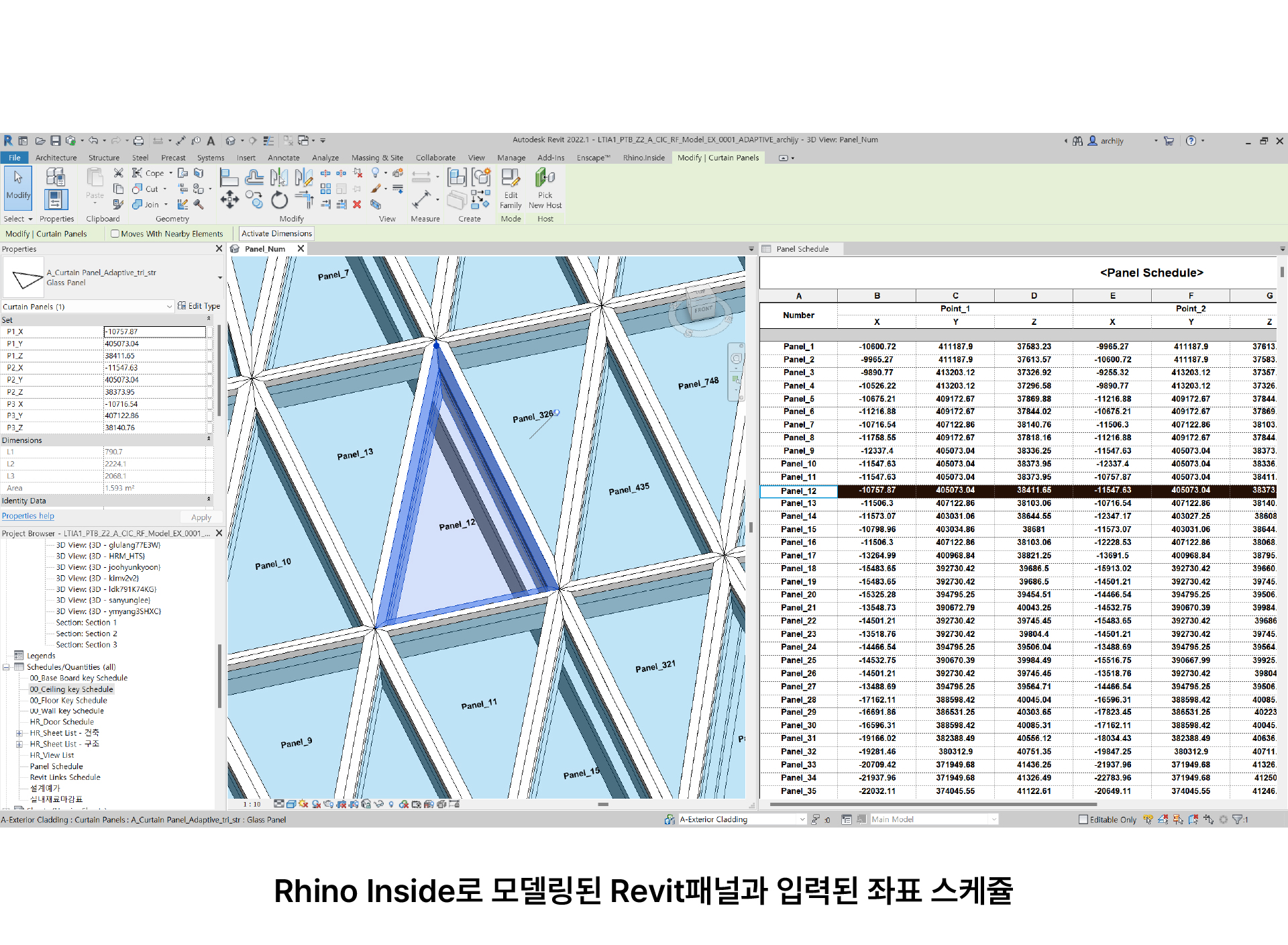Click the Hide in View lightbulb
Screen dimensions: 1288x945
[x=376, y=173]
